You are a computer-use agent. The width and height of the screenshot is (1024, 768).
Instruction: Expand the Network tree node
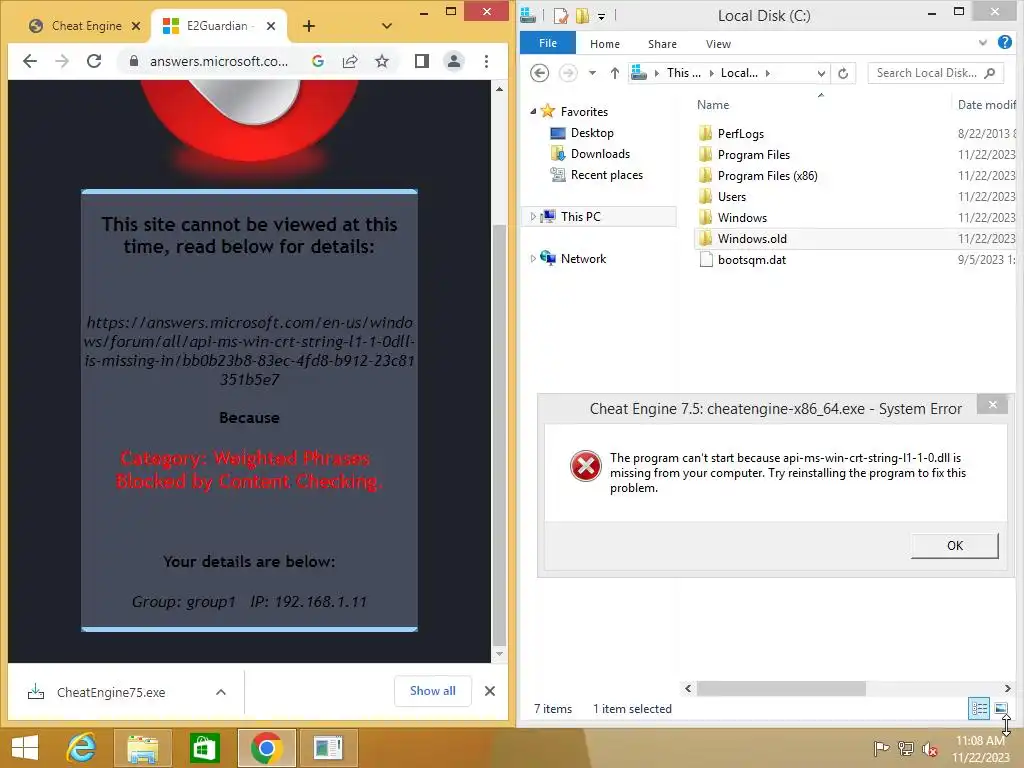coord(533,259)
